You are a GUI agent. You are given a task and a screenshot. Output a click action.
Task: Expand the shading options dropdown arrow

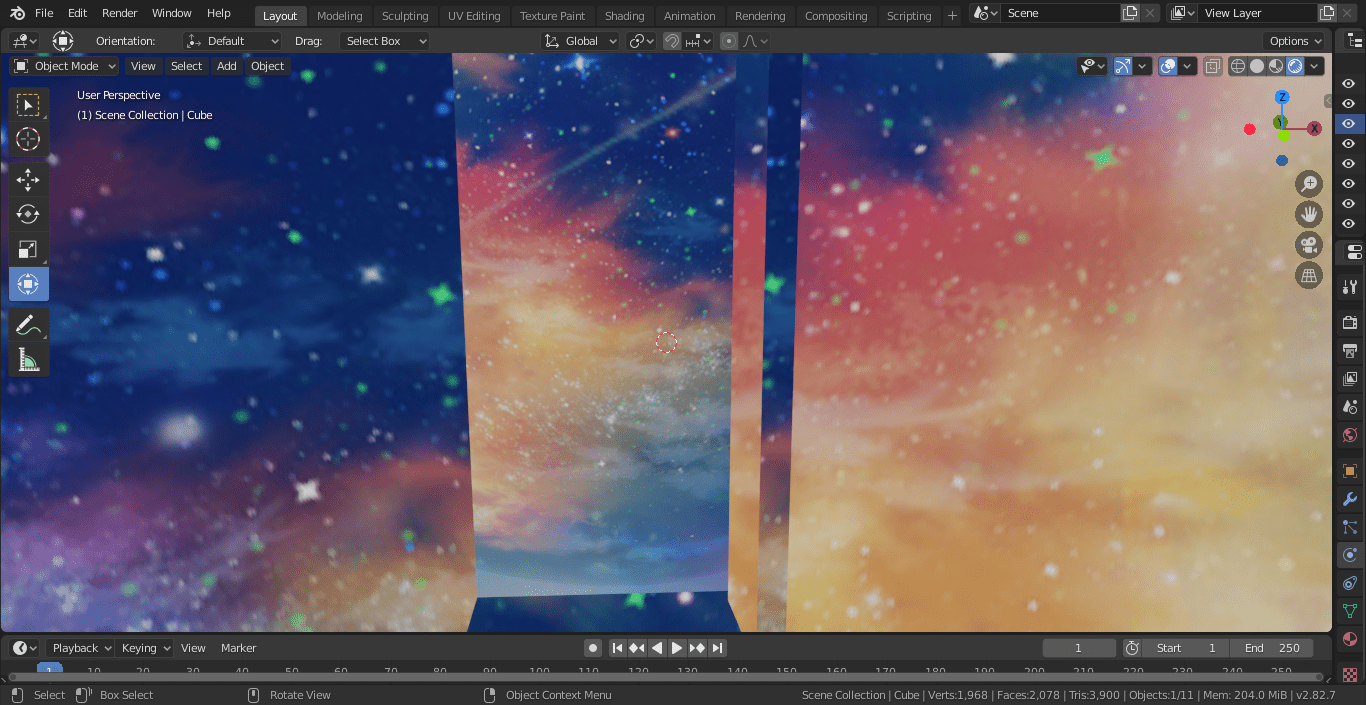[x=1314, y=66]
